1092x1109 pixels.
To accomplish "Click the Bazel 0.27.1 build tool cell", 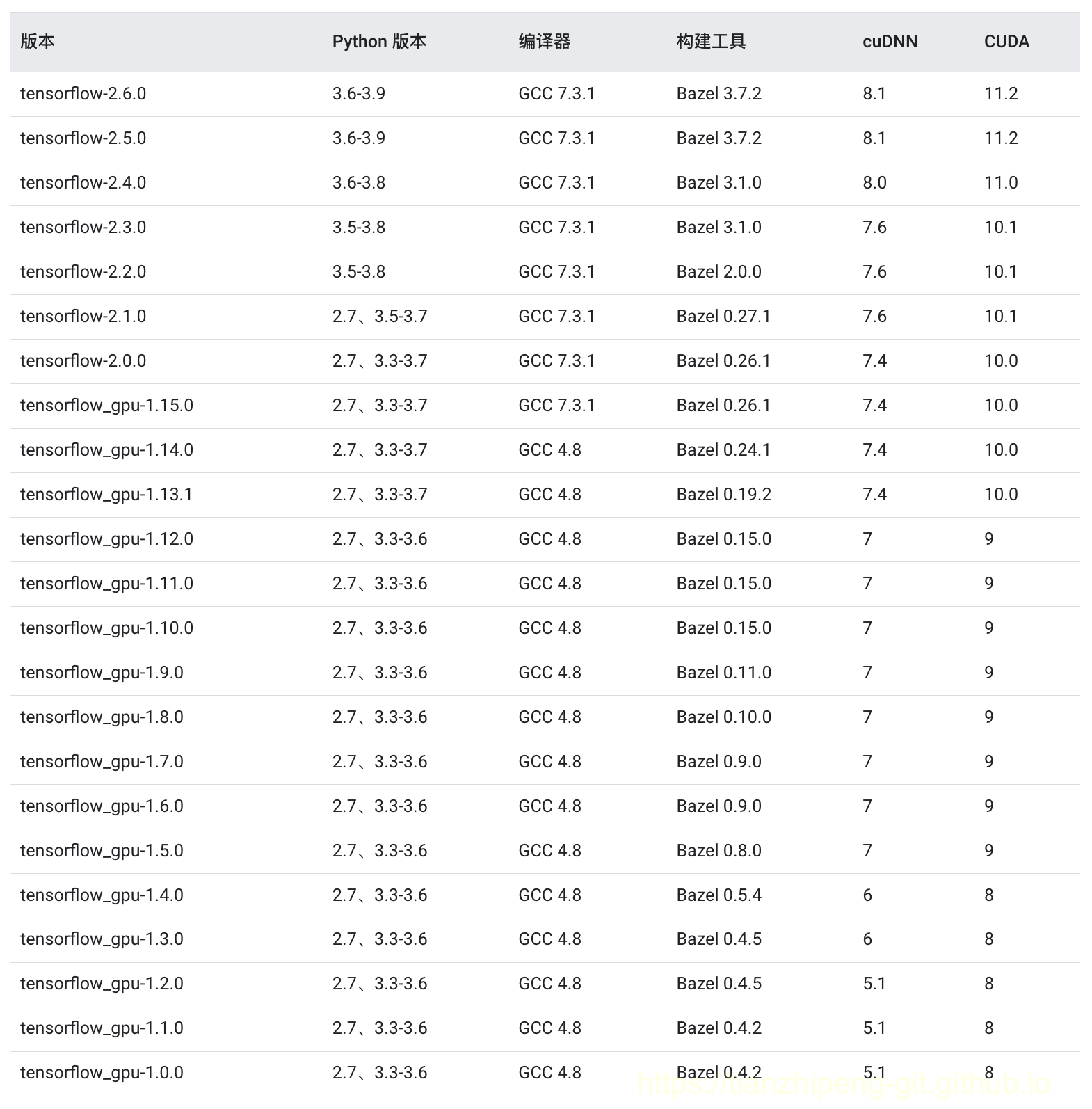I will pos(723,317).
